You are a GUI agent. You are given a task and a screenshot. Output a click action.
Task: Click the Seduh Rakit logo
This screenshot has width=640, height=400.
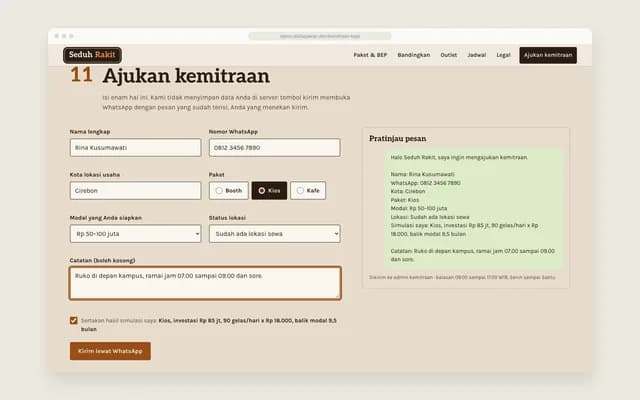point(92,55)
